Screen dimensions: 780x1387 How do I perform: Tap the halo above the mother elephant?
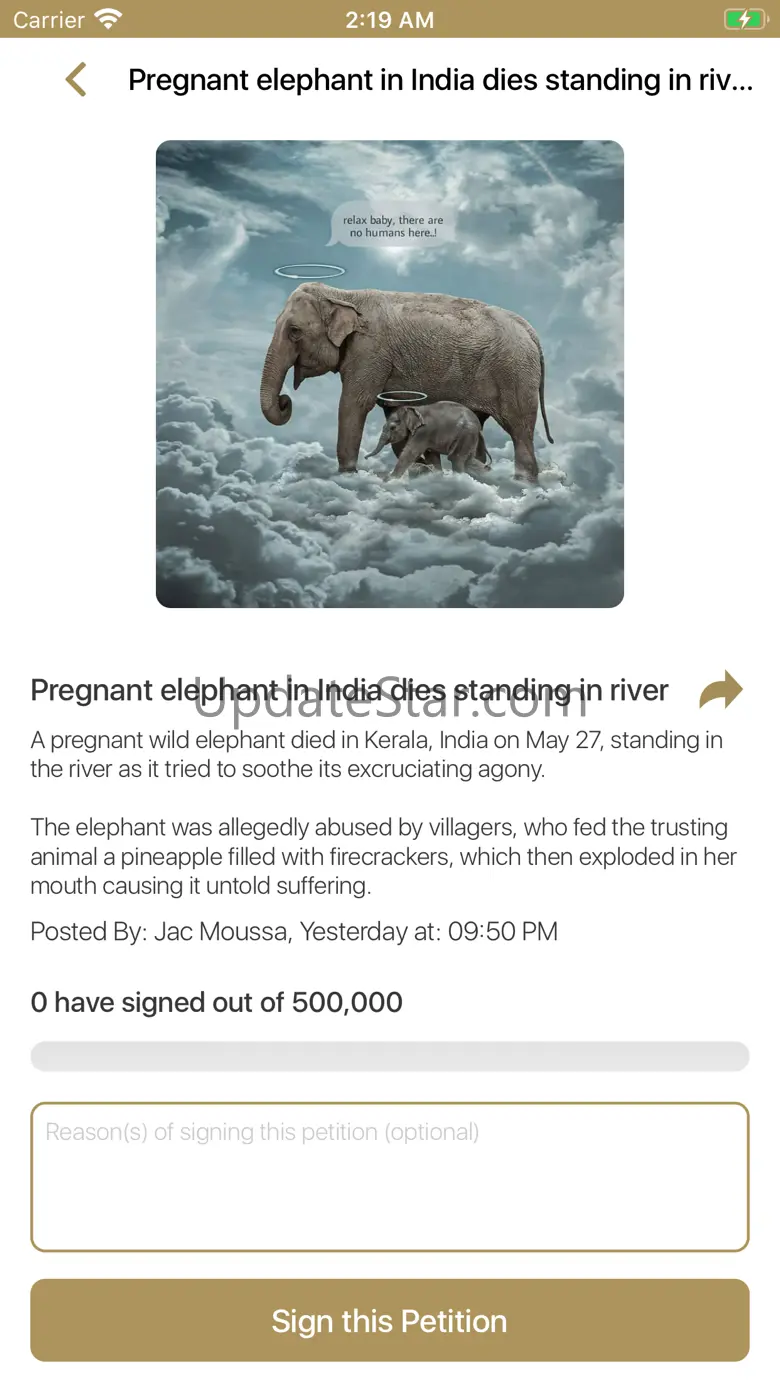[x=310, y=271]
